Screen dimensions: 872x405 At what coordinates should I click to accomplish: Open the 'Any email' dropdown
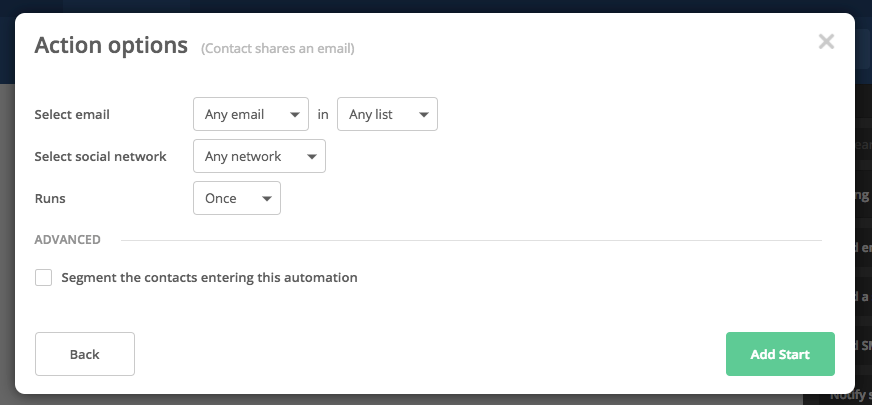(250, 114)
